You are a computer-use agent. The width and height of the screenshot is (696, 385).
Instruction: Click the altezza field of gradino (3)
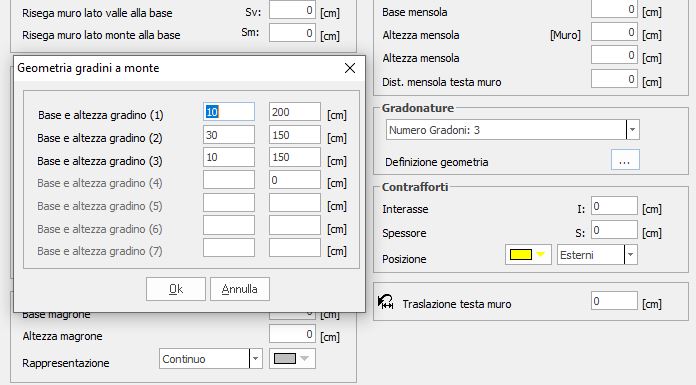click(295, 157)
